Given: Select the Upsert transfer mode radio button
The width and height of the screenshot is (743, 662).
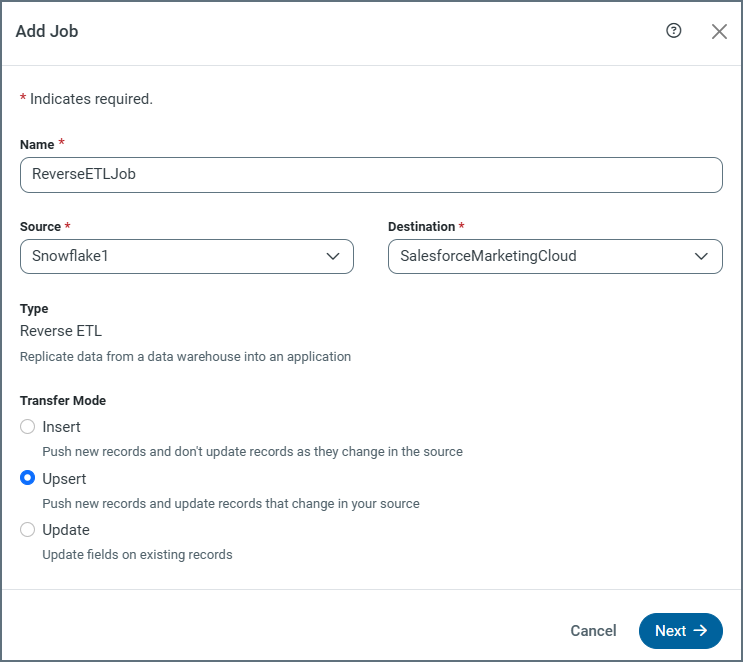Looking at the screenshot, I should click(28, 478).
